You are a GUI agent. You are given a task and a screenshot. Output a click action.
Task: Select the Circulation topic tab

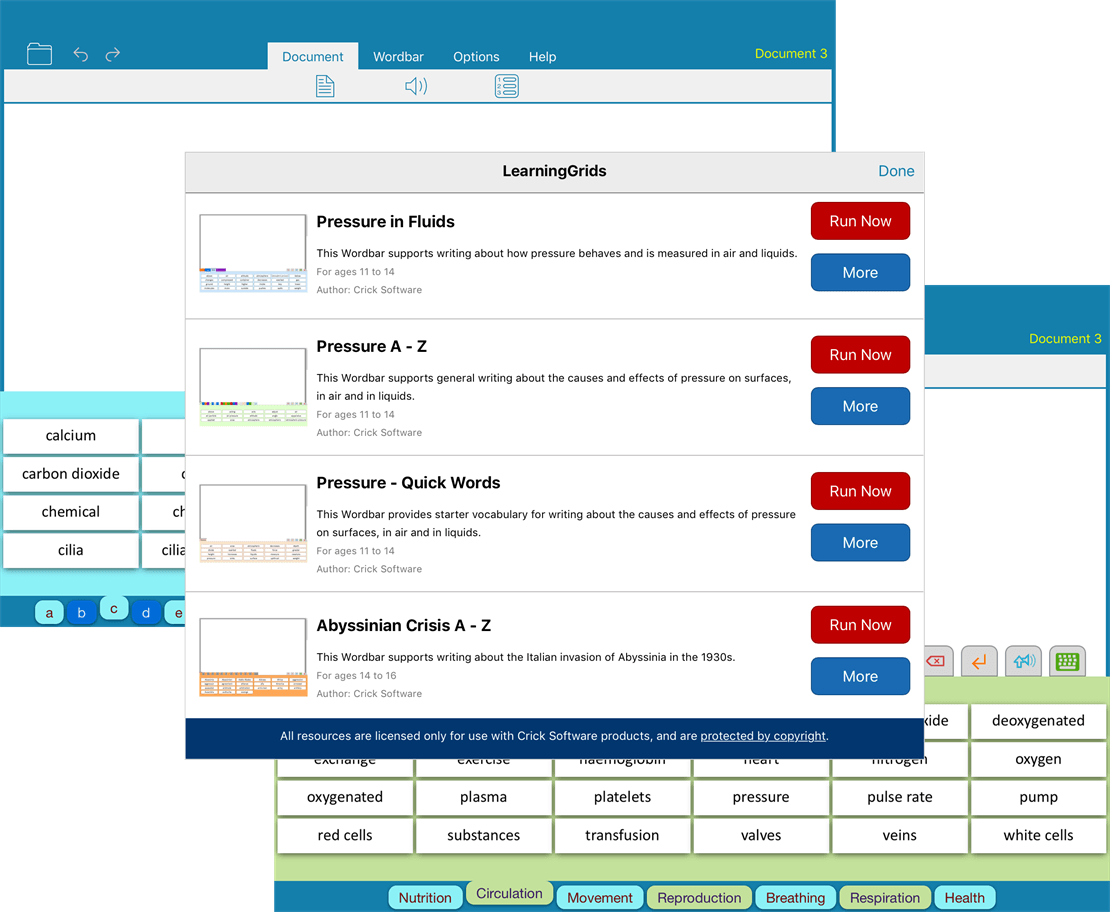click(509, 894)
